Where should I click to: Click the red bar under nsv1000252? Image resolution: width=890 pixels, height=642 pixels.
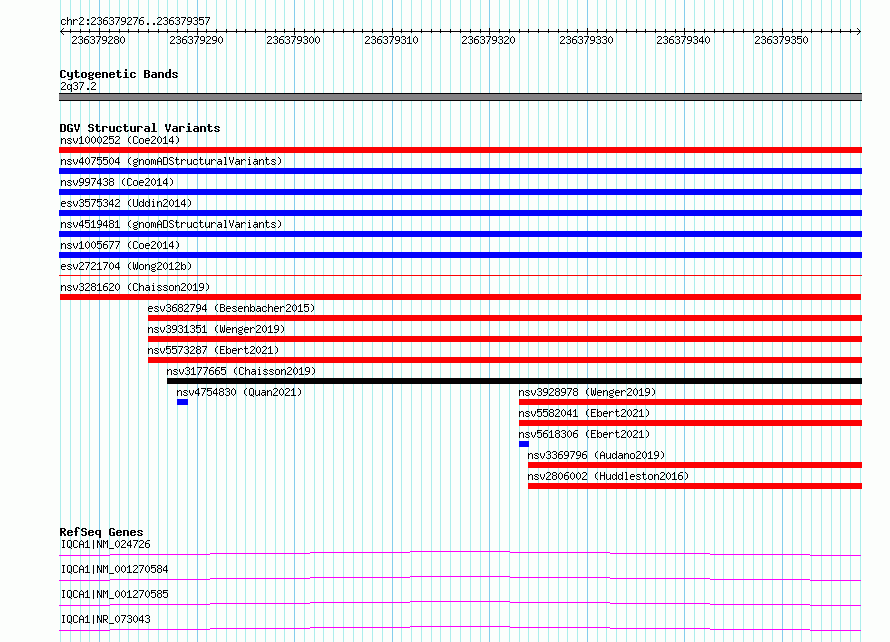click(460, 150)
